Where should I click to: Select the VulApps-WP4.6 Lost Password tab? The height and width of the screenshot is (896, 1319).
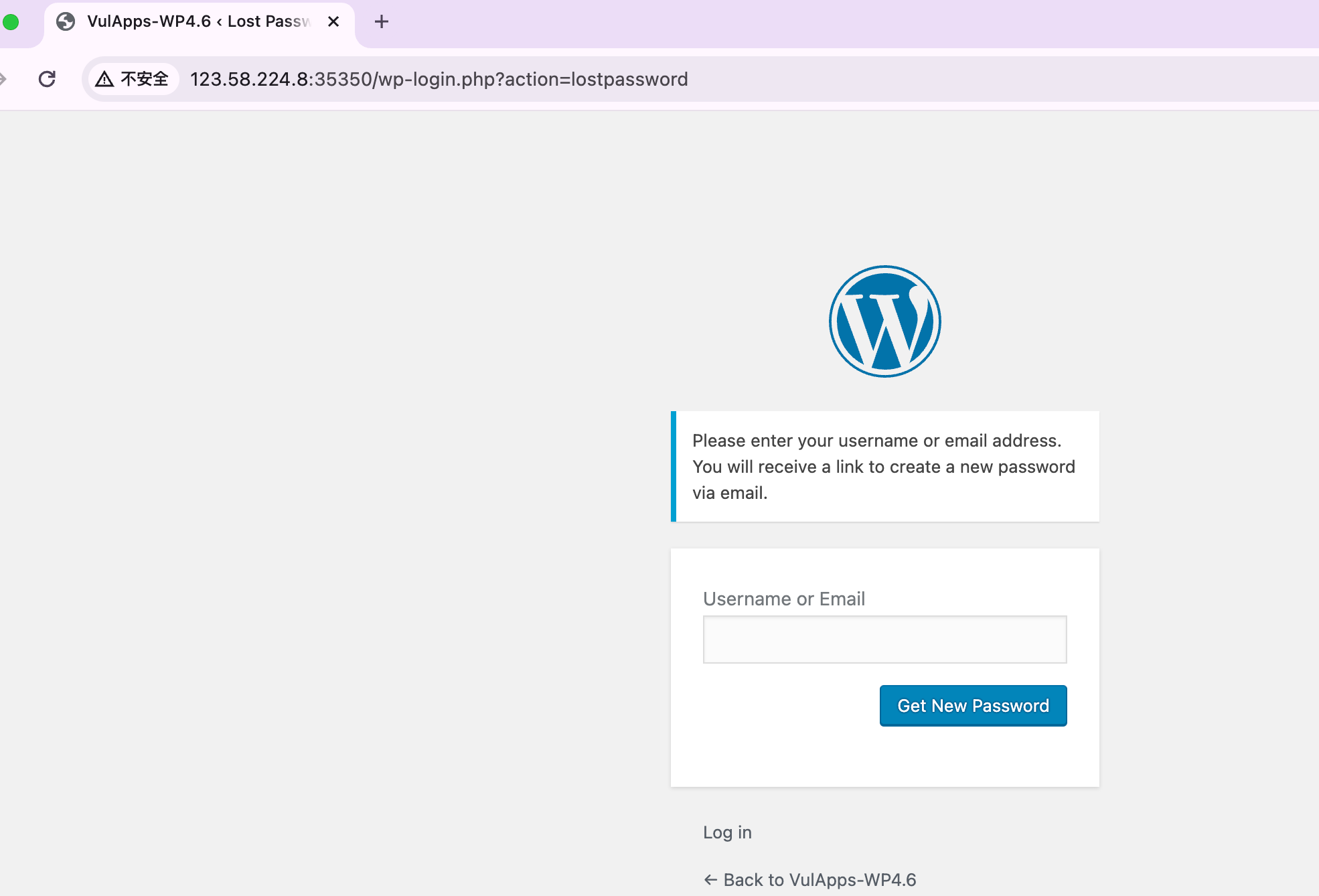pos(198,21)
